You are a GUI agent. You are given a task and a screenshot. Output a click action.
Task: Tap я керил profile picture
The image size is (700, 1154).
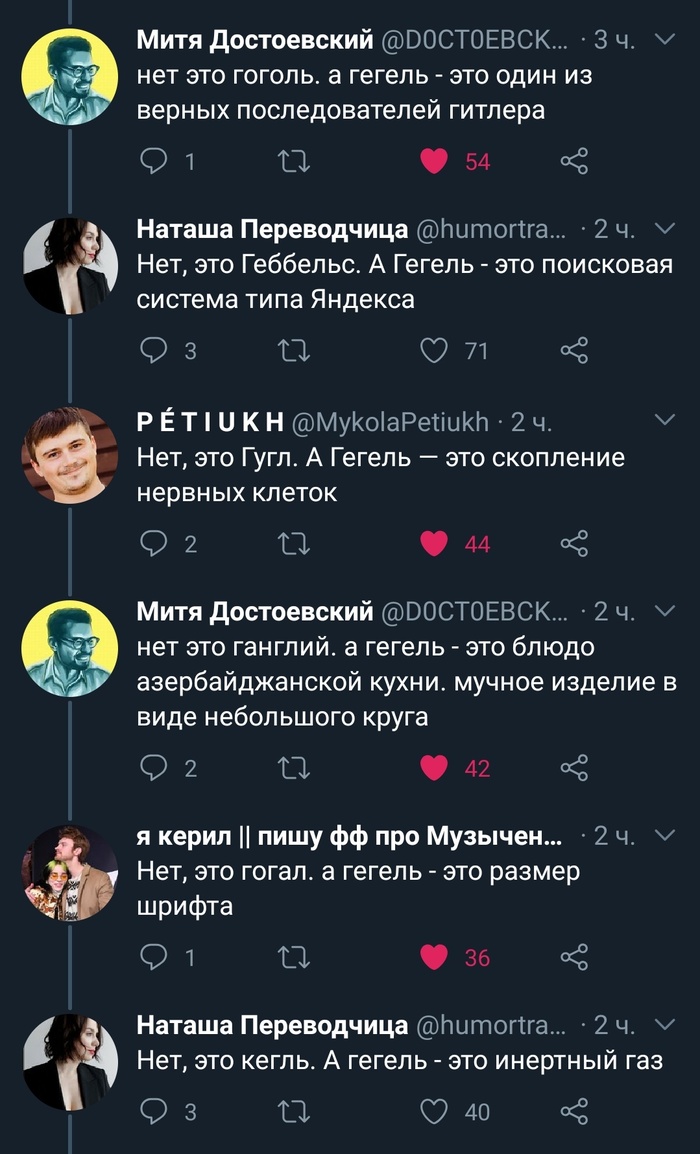coord(71,871)
